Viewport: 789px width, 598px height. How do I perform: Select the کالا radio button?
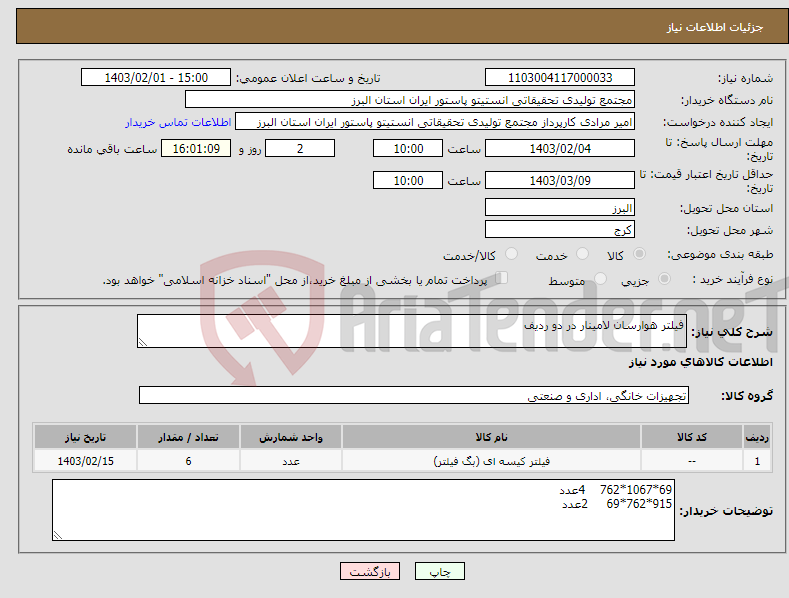tap(639, 254)
